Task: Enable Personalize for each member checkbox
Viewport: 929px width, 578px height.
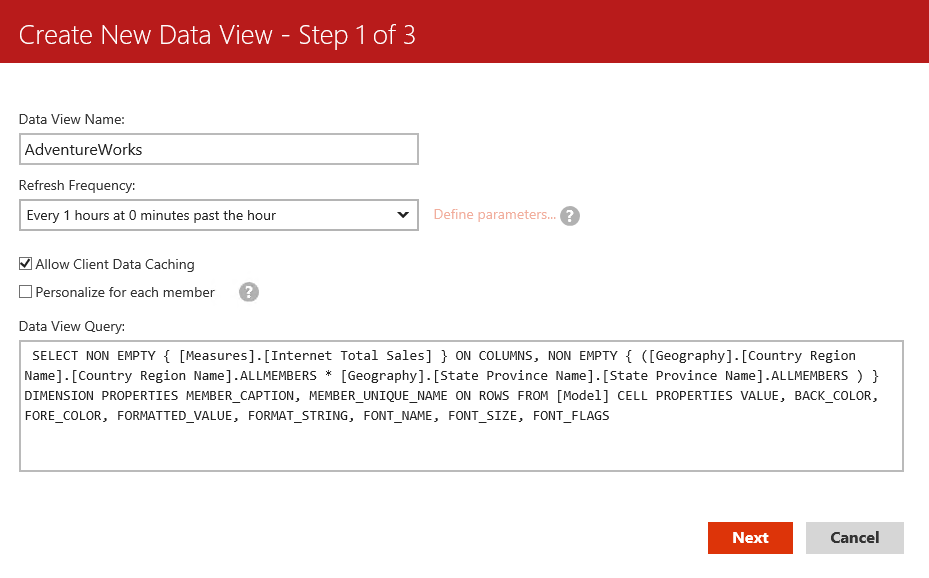Action: tap(26, 292)
